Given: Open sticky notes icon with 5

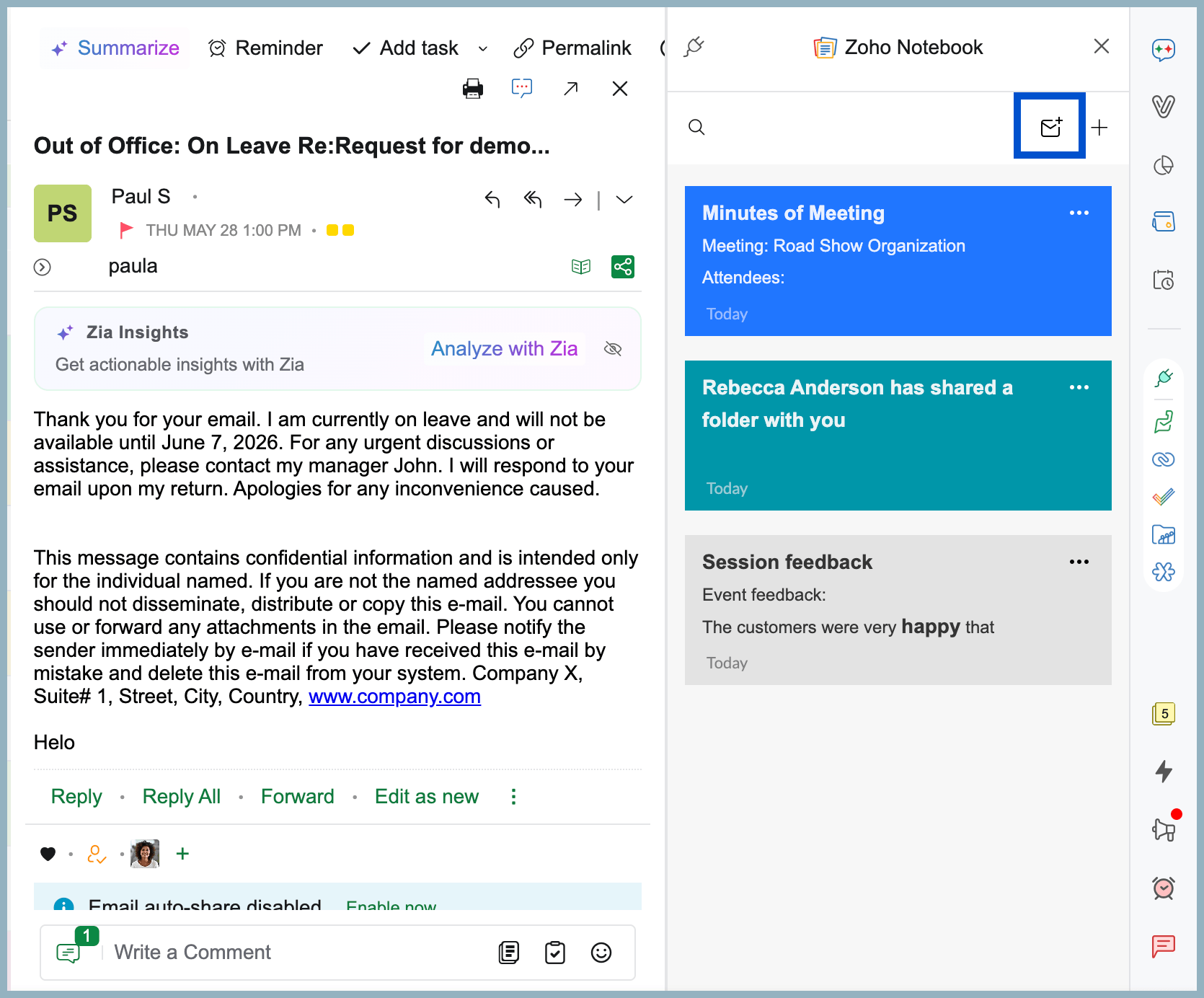Looking at the screenshot, I should point(1164,714).
